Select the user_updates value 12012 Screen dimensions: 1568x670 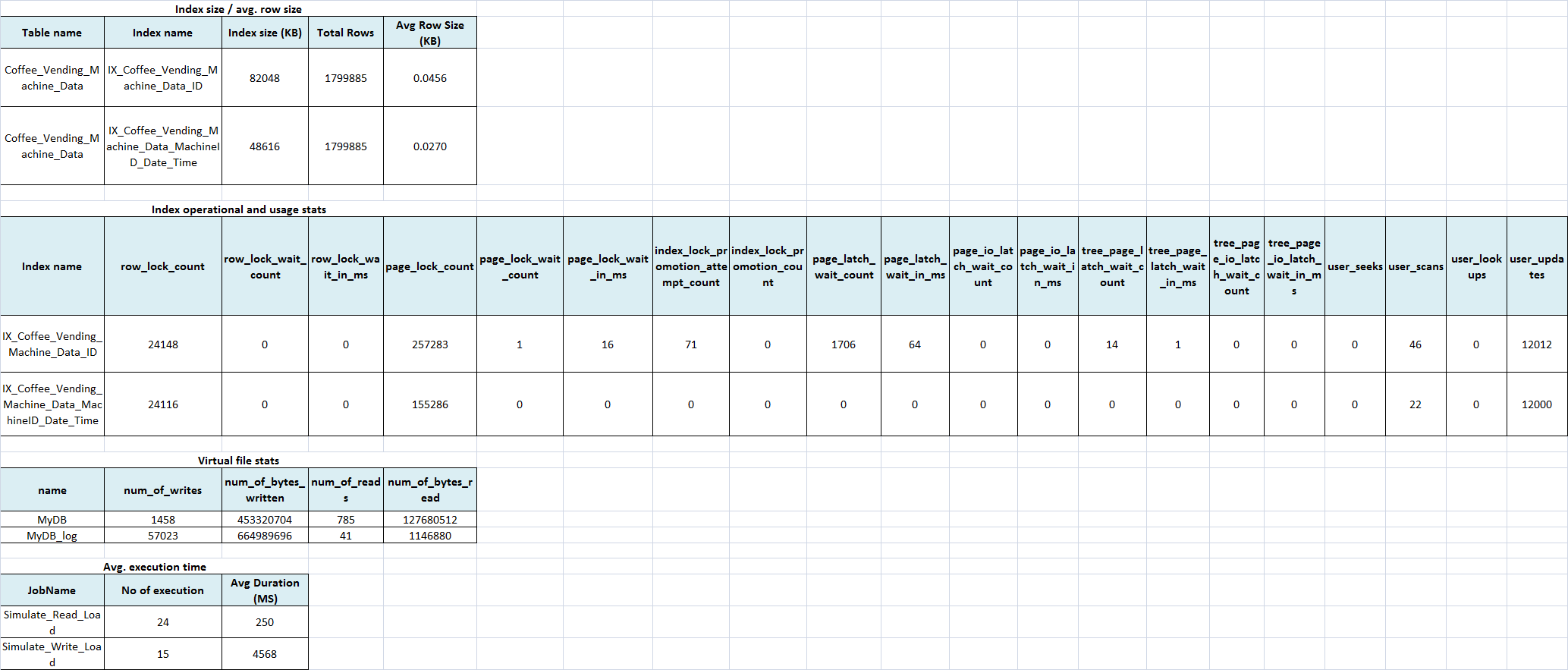click(1536, 344)
